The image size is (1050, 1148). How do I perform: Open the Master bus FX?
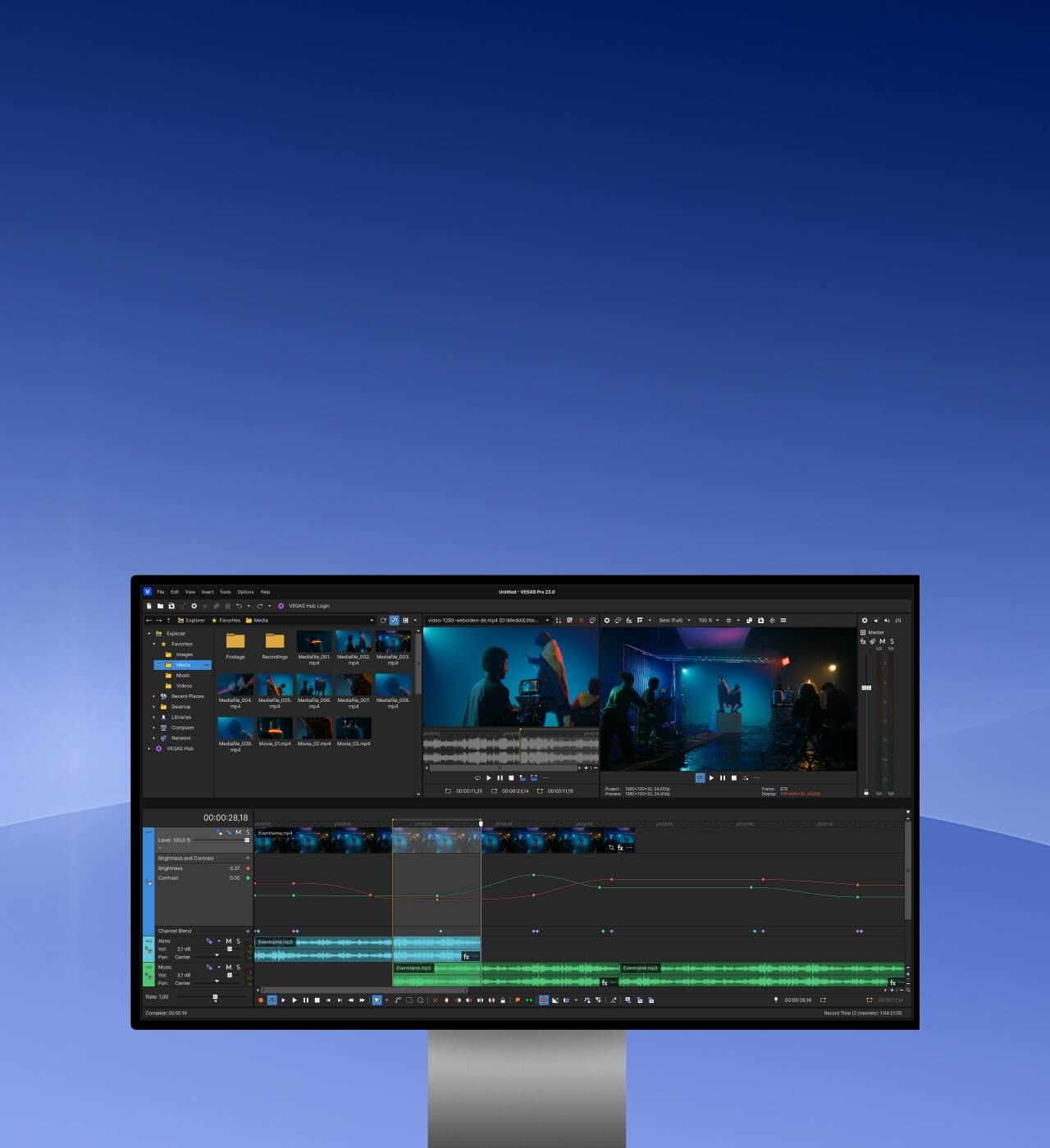[x=863, y=642]
